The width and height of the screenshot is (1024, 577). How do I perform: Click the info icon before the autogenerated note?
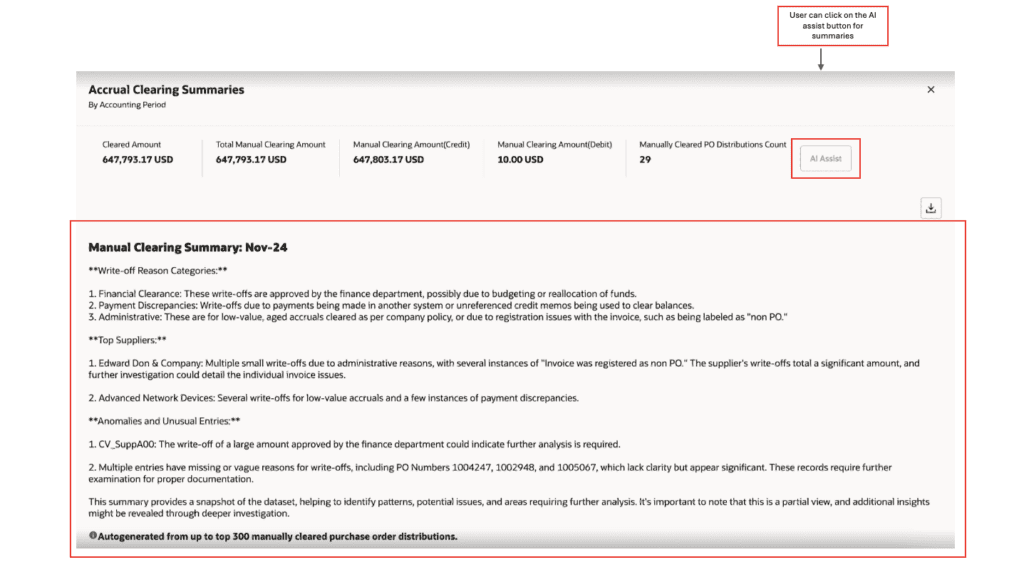(93, 536)
